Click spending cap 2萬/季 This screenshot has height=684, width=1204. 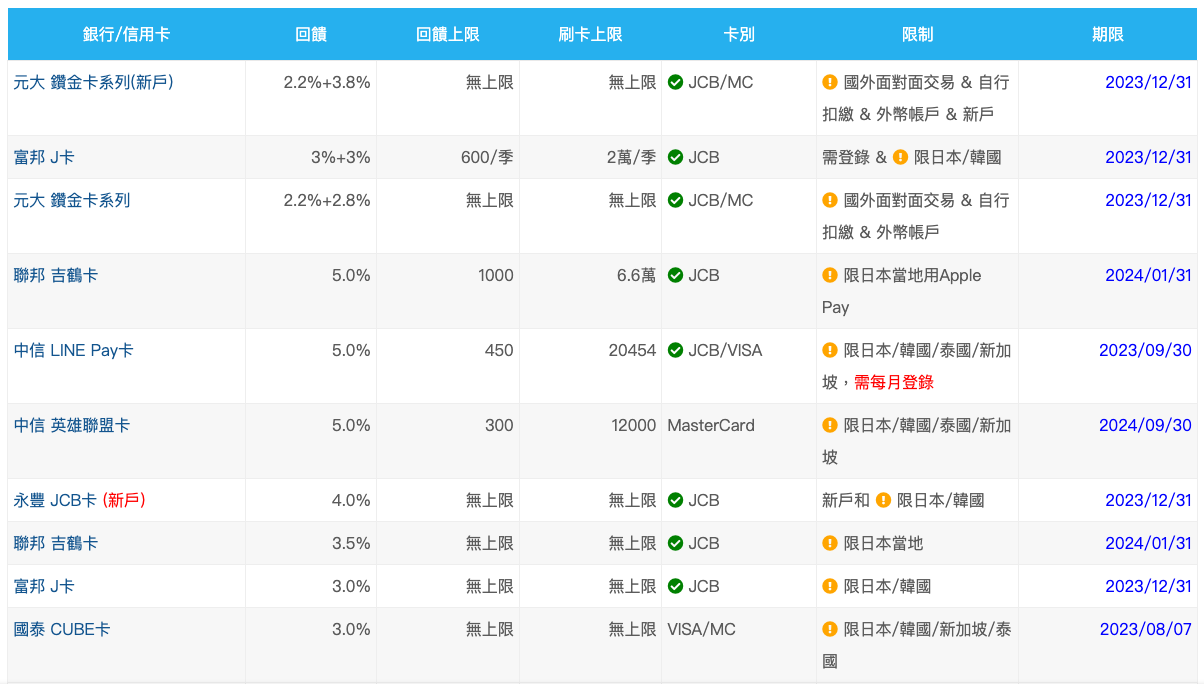click(631, 157)
